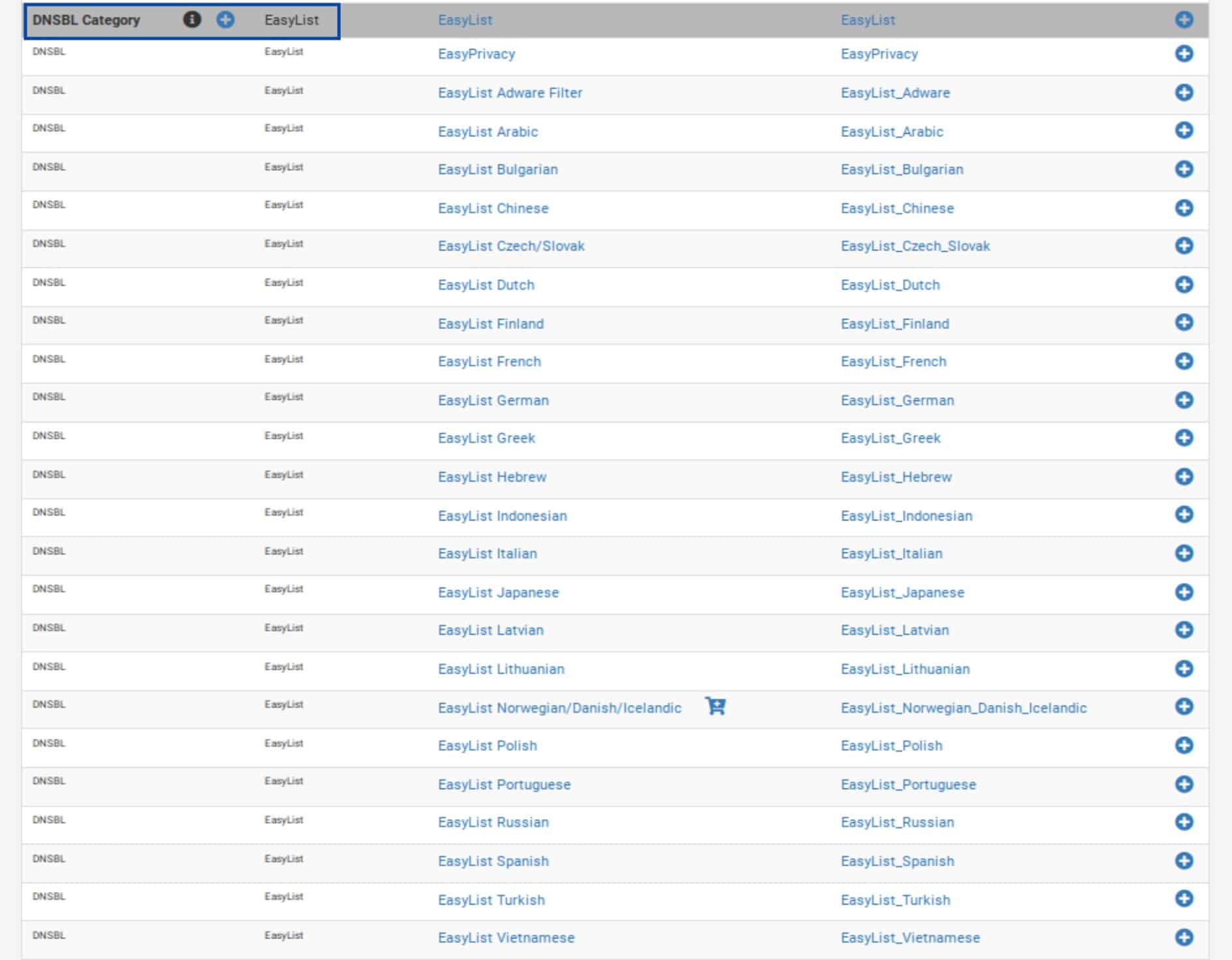Open the EasyList Latvian link
The image size is (1232, 960).
point(491,631)
